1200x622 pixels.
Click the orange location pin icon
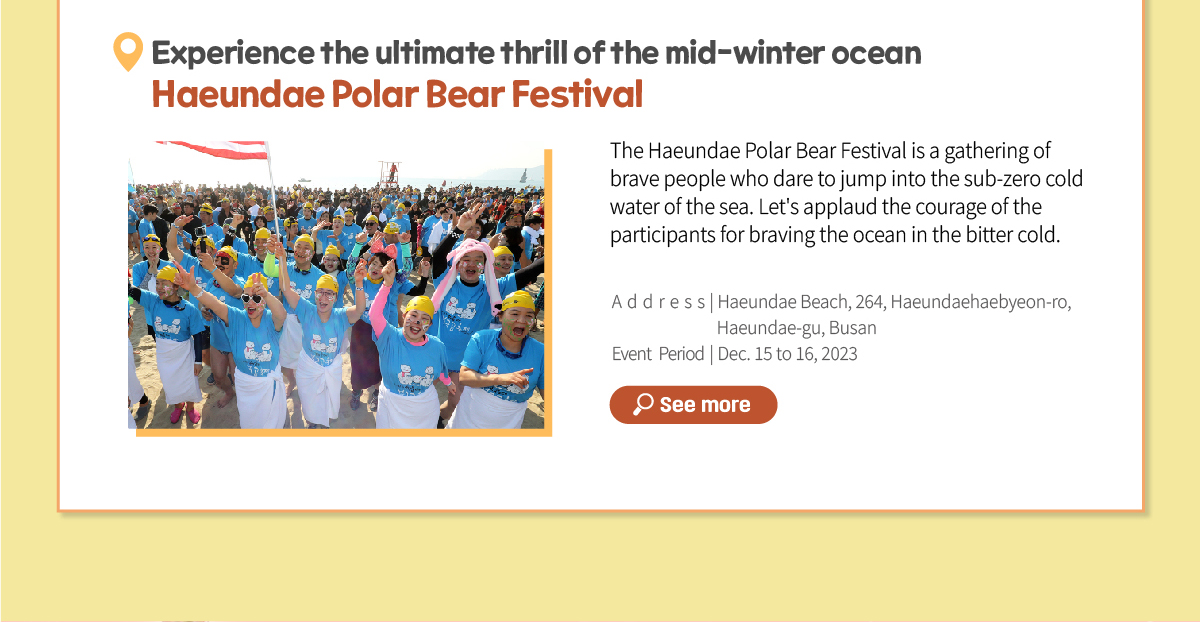tap(128, 52)
